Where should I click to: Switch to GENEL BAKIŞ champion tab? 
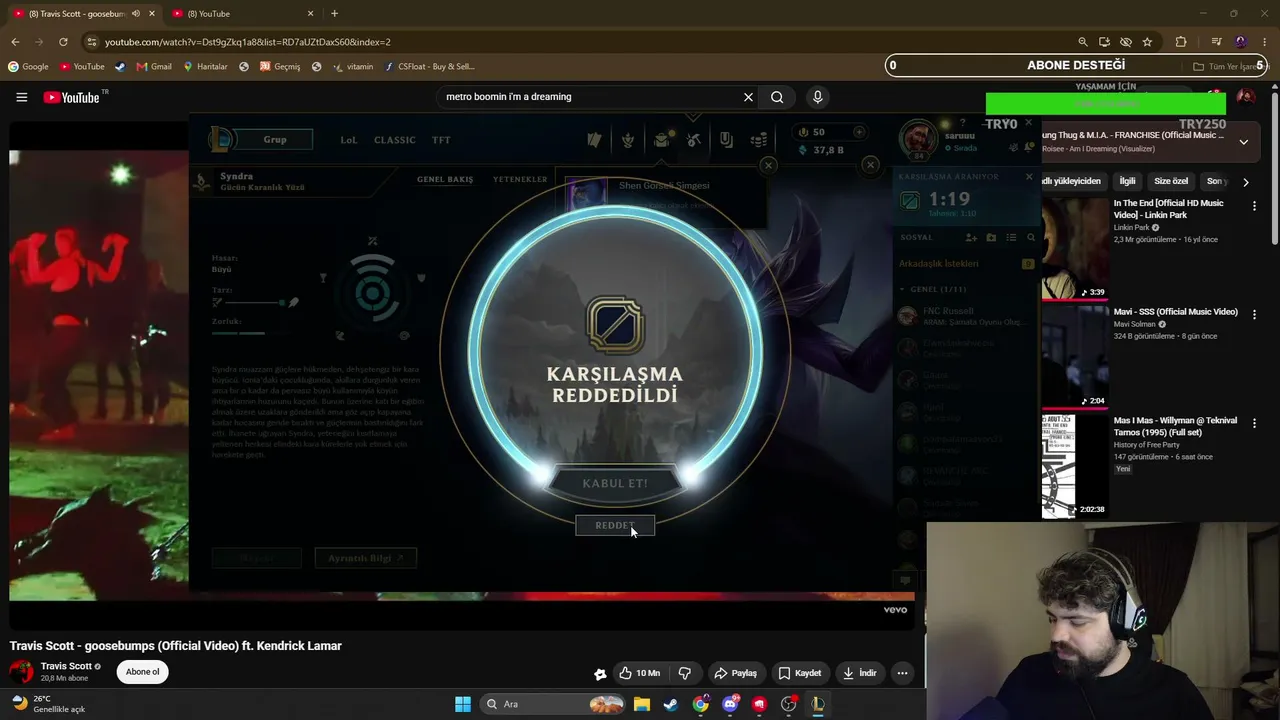(445, 179)
